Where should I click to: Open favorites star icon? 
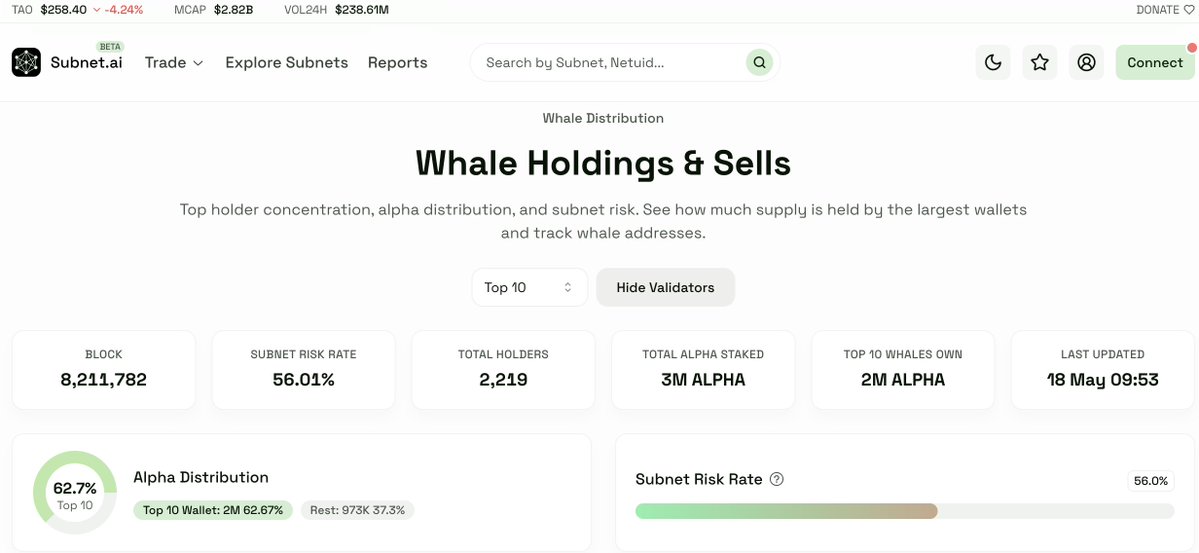click(x=1039, y=63)
